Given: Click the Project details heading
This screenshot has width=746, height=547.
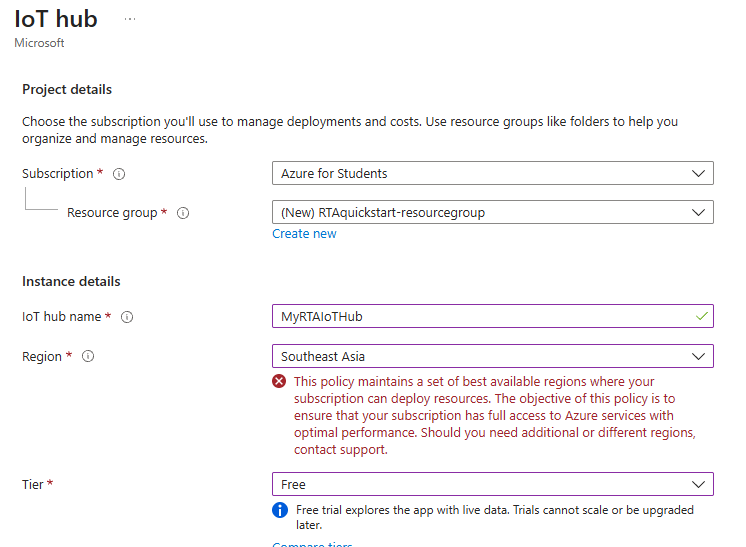Looking at the screenshot, I should (67, 89).
